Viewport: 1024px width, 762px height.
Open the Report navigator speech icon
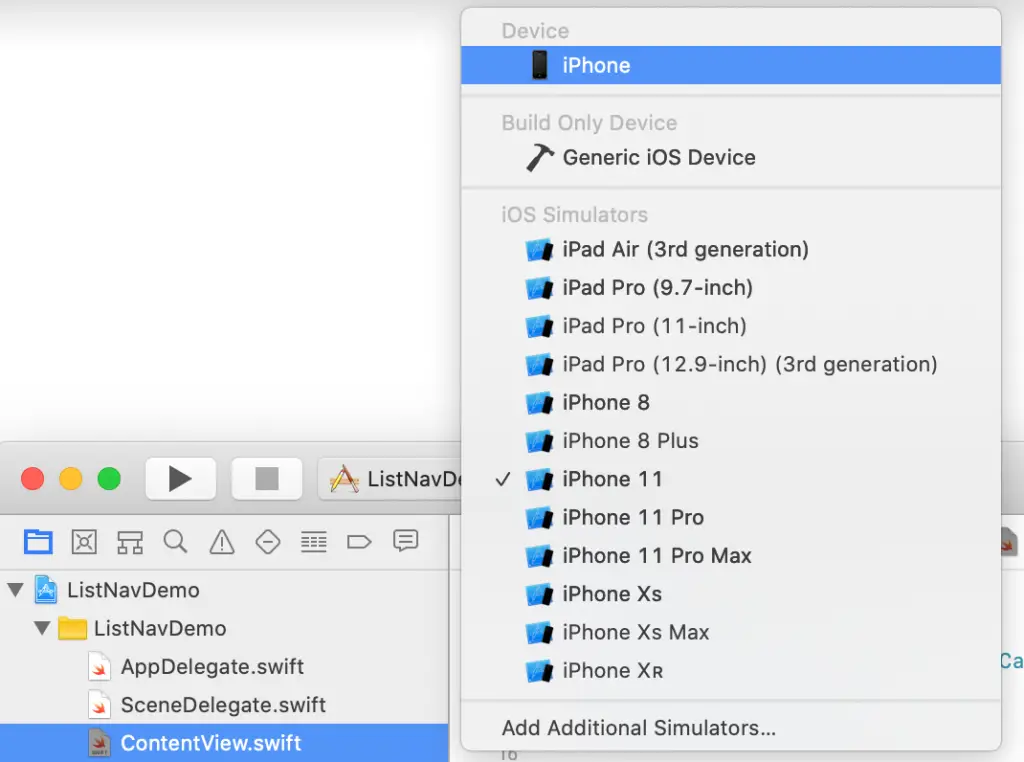[x=406, y=541]
